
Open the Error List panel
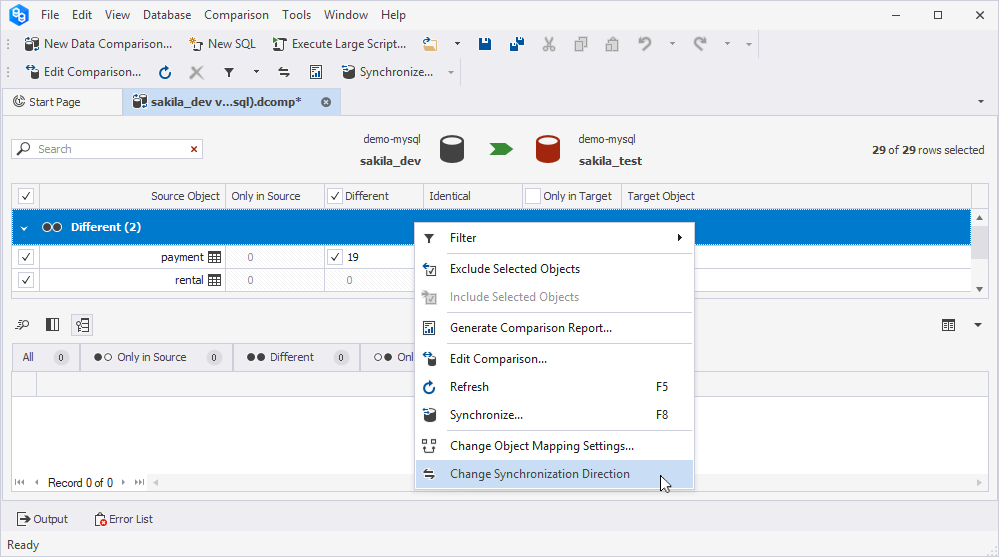click(x=124, y=519)
